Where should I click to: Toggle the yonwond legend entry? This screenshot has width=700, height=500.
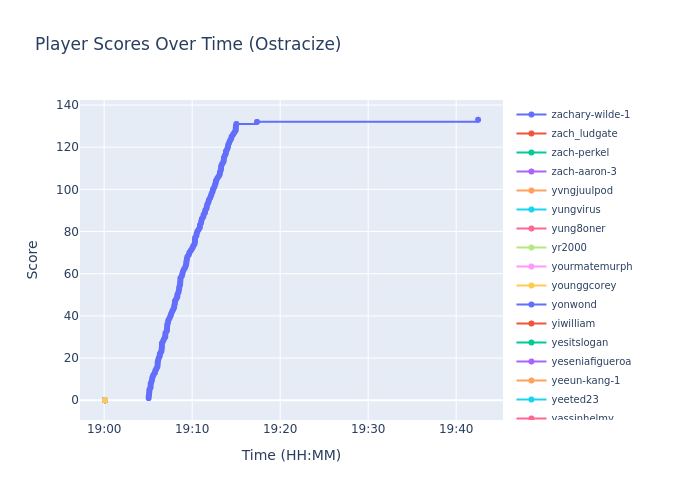point(575,305)
